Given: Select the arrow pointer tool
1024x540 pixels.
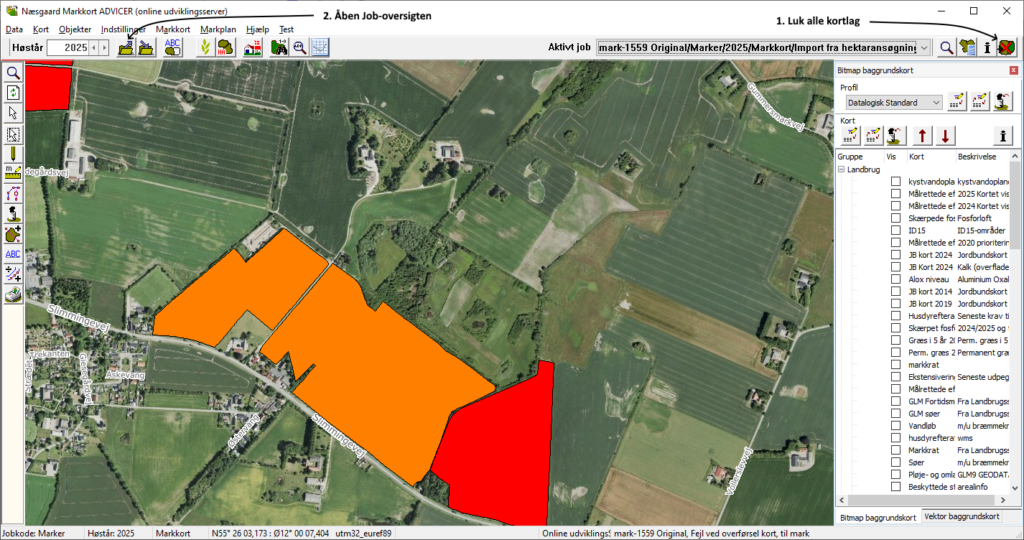Looking at the screenshot, I should (x=13, y=113).
